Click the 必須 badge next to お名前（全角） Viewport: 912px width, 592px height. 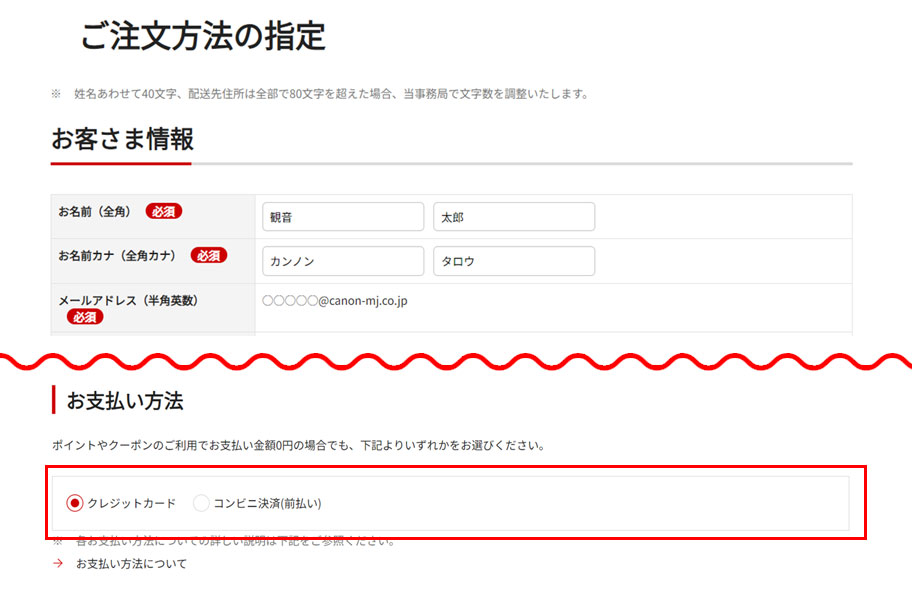[163, 211]
